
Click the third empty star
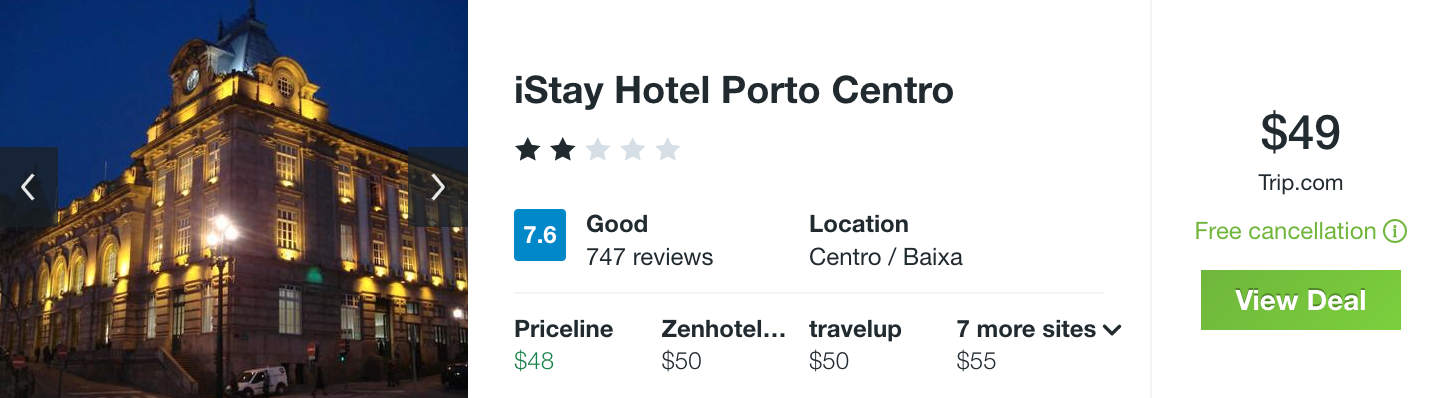598,150
